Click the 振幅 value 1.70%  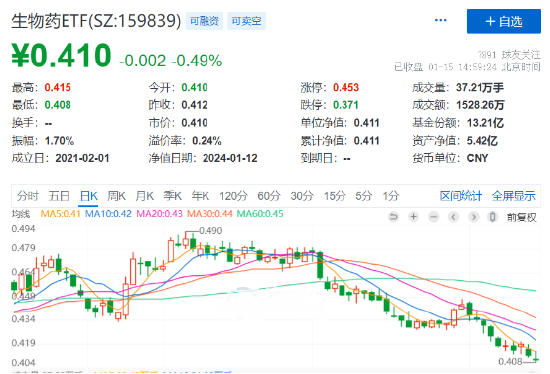(x=59, y=141)
